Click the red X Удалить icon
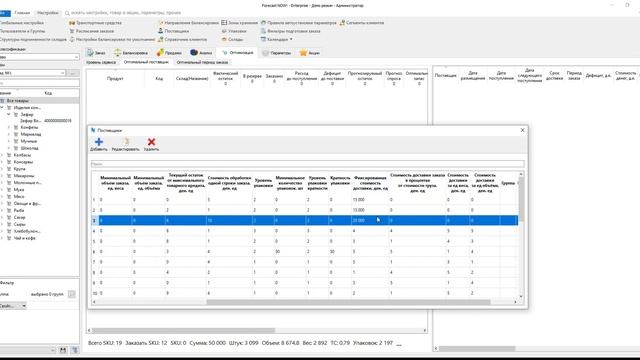640x360 pixels. pyautogui.click(x=151, y=142)
